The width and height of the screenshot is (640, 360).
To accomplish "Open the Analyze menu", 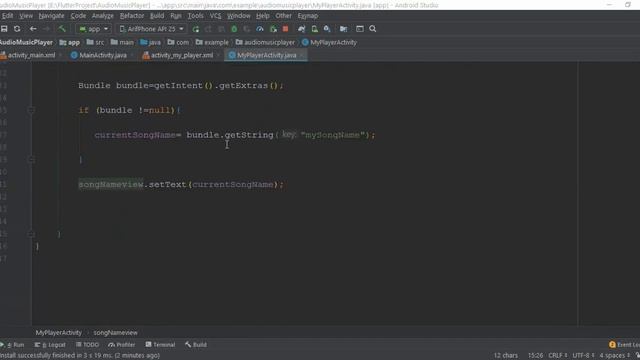I will [103, 16].
